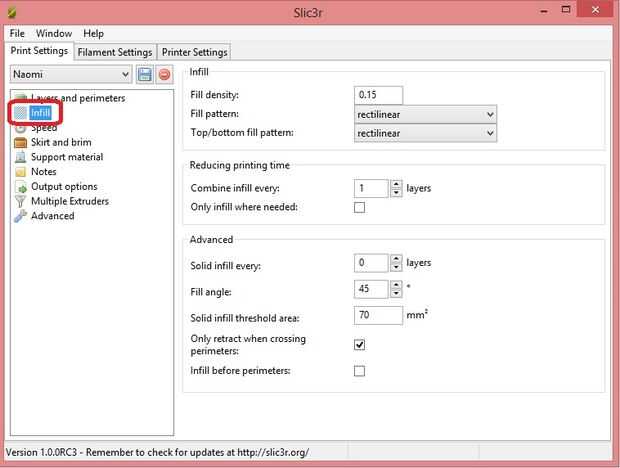Screen dimensions: 620x468
Task: Maximize the Slic3r window
Action: tap(566, 10)
